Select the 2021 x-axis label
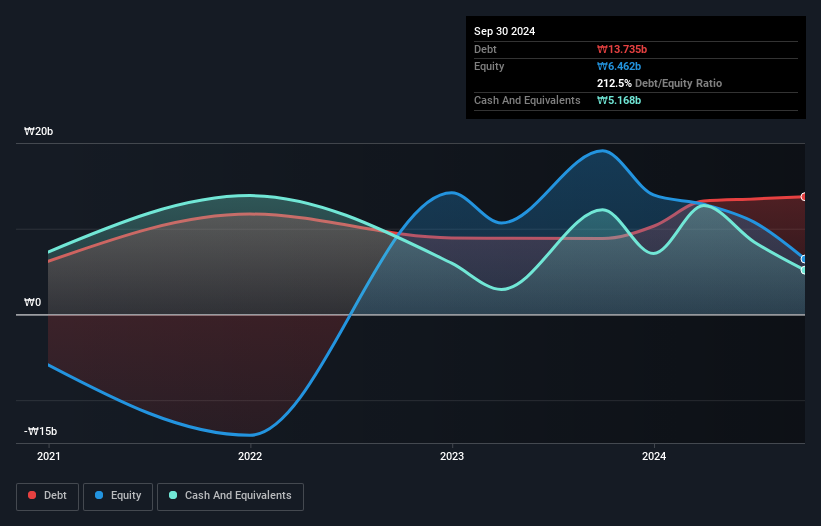Screen dimensions: 821x526 coord(49,456)
